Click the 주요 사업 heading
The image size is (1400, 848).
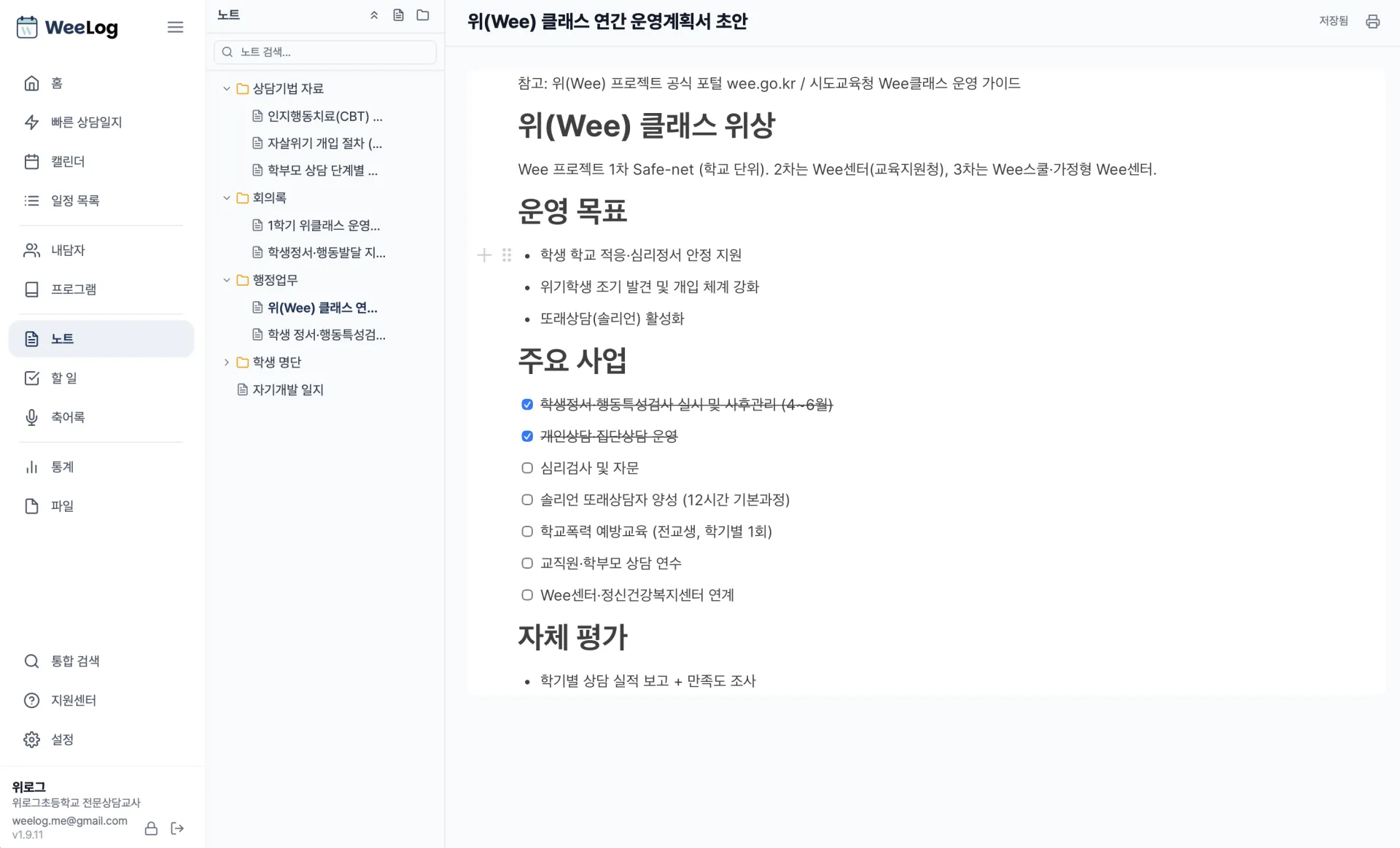572,360
